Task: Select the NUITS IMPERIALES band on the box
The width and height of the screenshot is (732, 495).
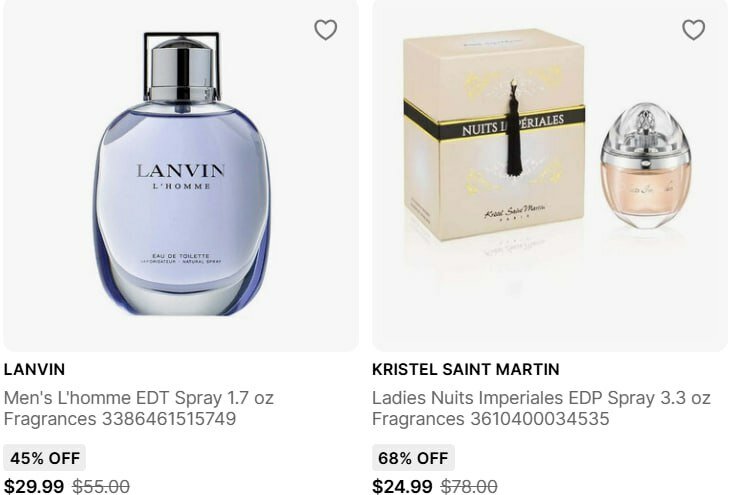Action: (494, 122)
